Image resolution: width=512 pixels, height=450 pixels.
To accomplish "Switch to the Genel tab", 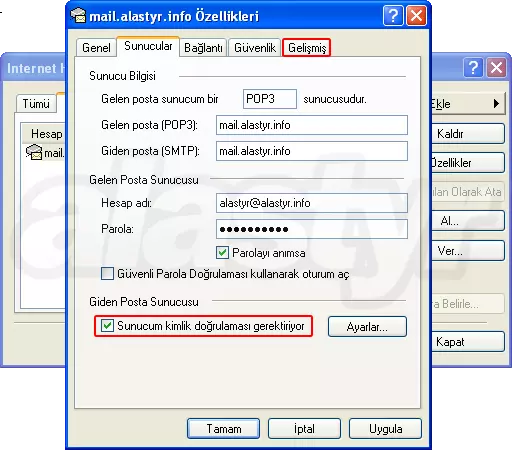I will [x=96, y=48].
